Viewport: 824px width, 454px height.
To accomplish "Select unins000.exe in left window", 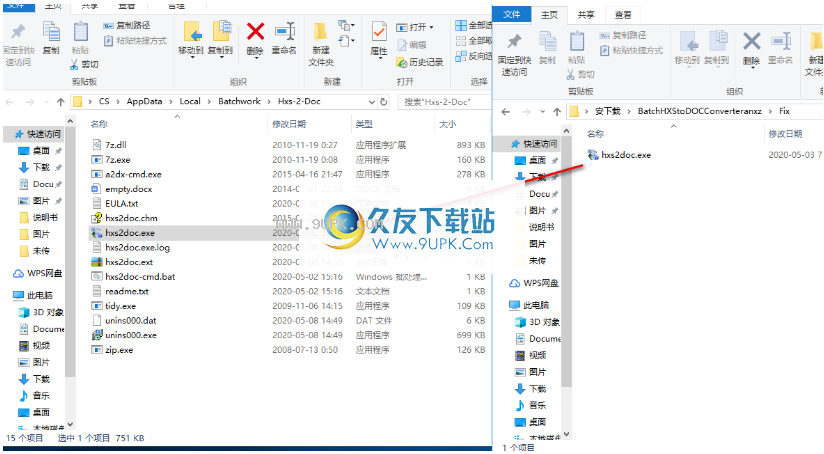I will tap(130, 335).
